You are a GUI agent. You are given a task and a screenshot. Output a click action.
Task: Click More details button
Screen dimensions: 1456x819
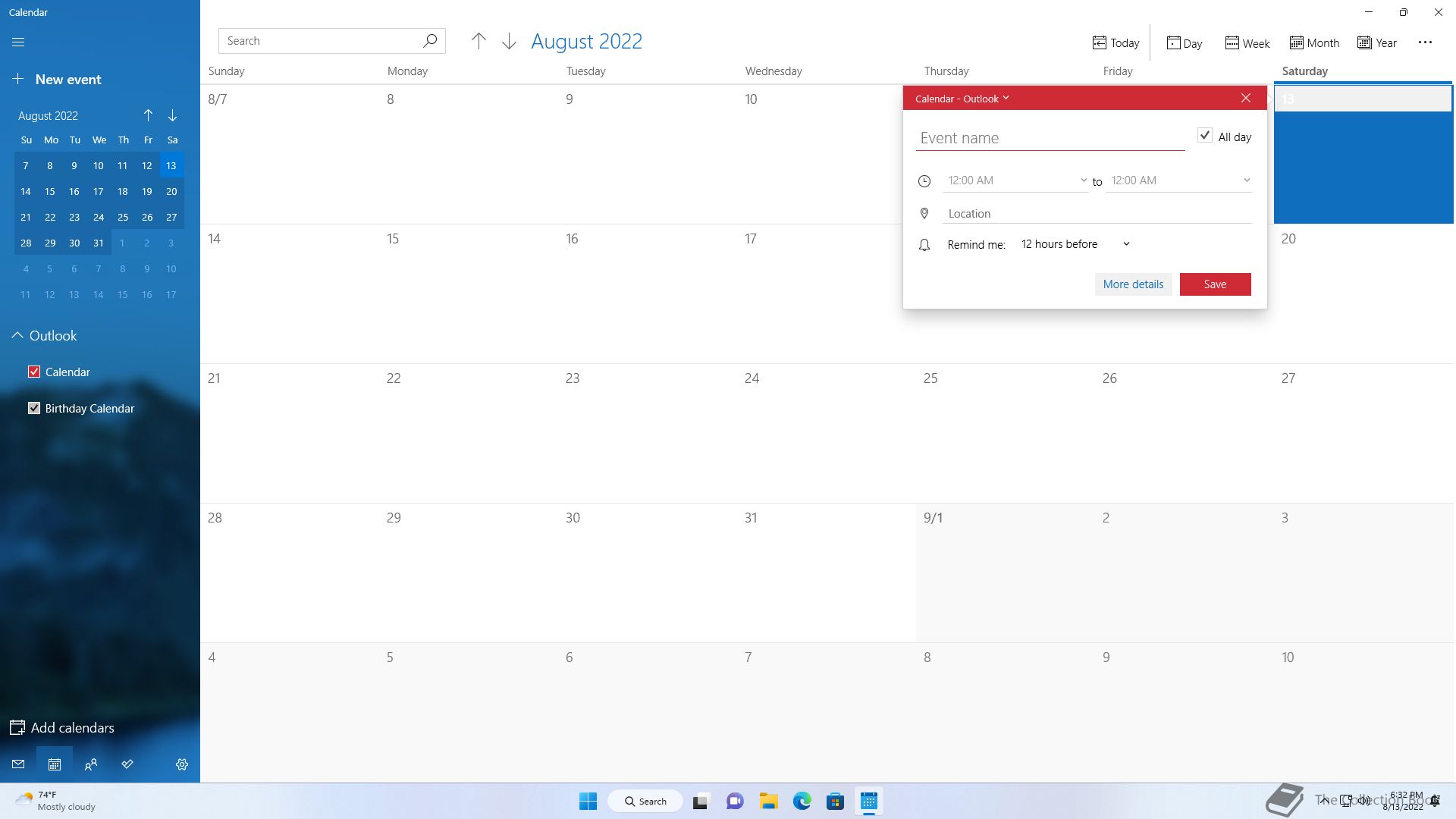(1133, 284)
